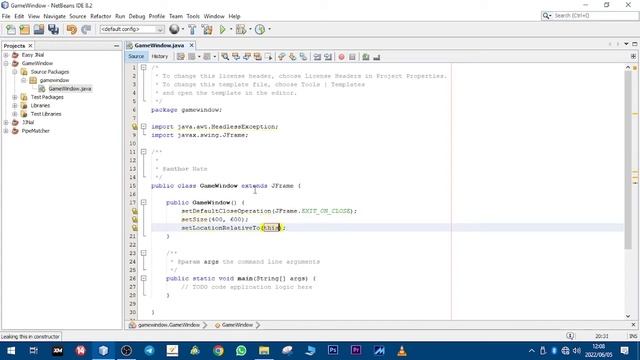The width and height of the screenshot is (640, 360).
Task: Collapse the GameWindow project node
Action: click(6, 63)
